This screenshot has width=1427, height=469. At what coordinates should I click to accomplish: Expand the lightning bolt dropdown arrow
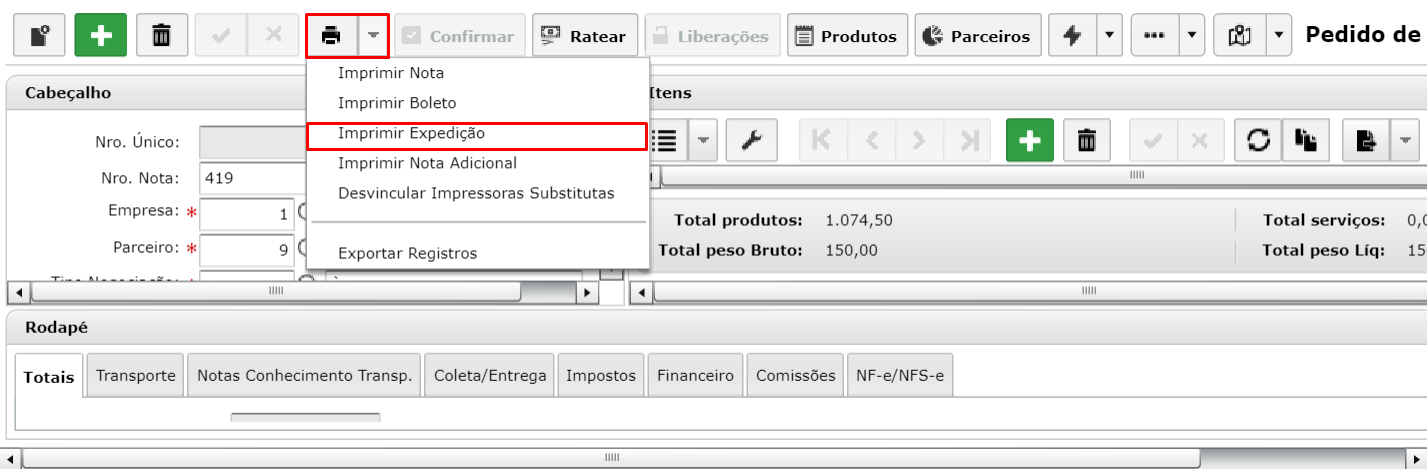(x=1109, y=36)
